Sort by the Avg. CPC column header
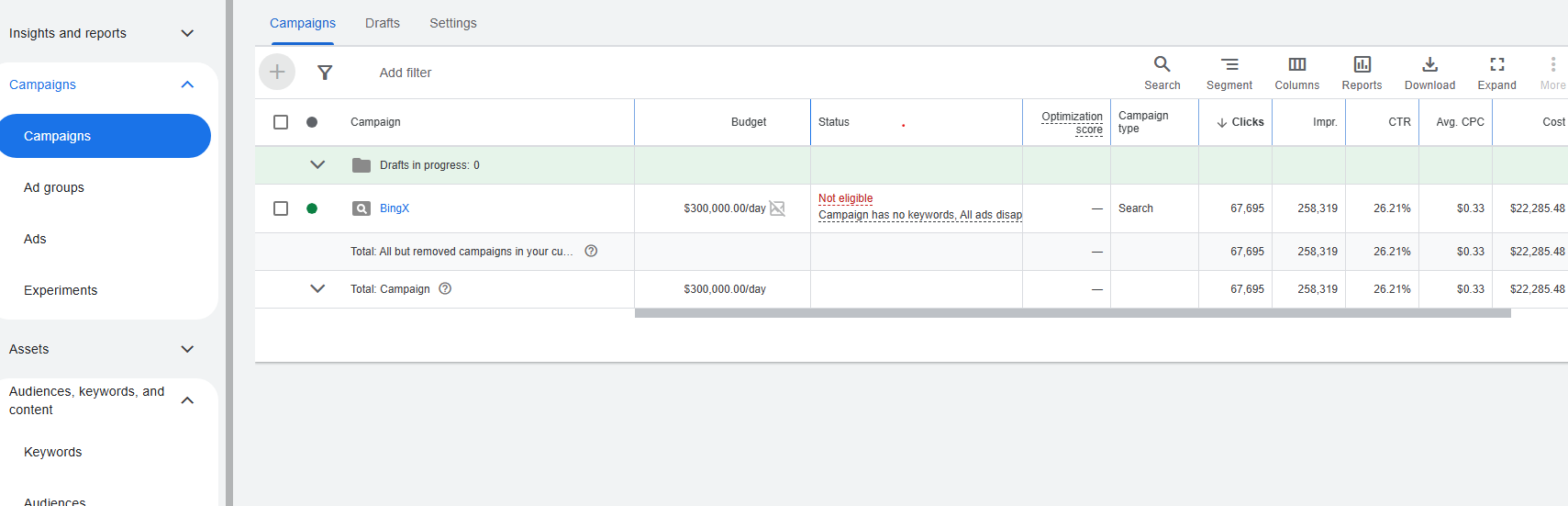The height and width of the screenshot is (506, 1568). pos(1460,122)
